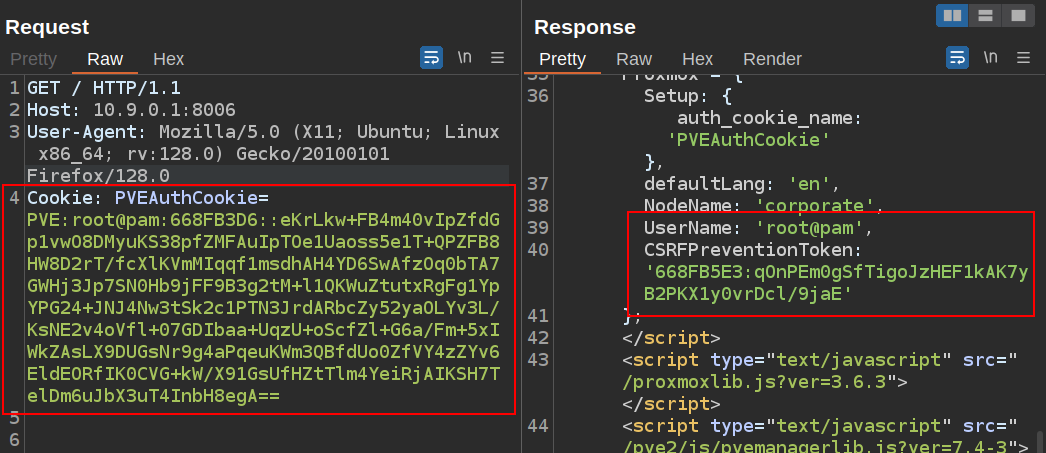Screen dimensions: 1046x453
Task: Select the Request Raw tab
Action: pos(105,59)
